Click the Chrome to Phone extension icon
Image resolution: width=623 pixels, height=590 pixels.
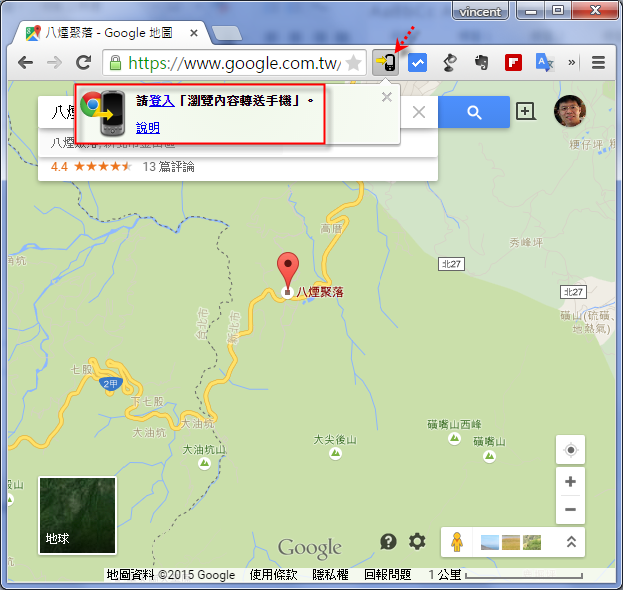tap(385, 62)
